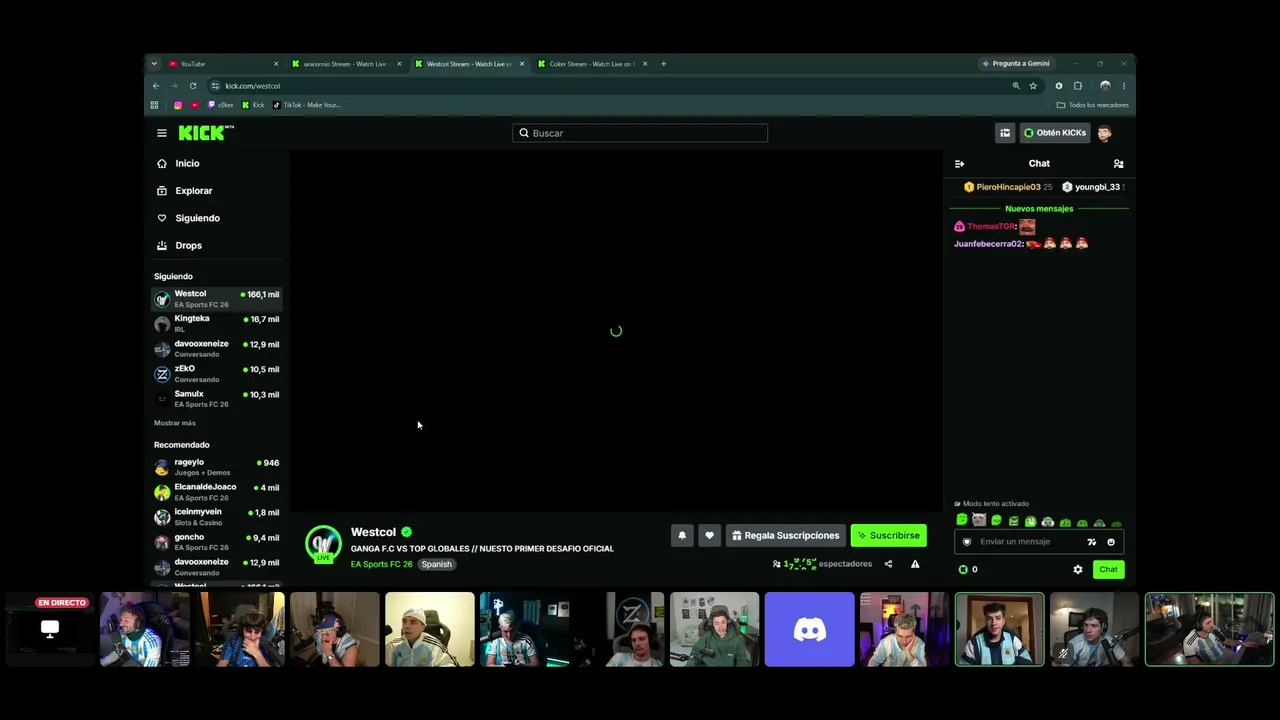This screenshot has height=720, width=1280.
Task: Open the tab search dropdown arrow
Action: click(x=154, y=64)
